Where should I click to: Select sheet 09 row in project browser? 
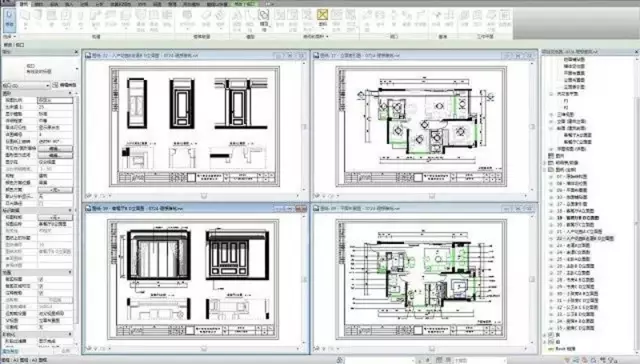tap(571, 190)
